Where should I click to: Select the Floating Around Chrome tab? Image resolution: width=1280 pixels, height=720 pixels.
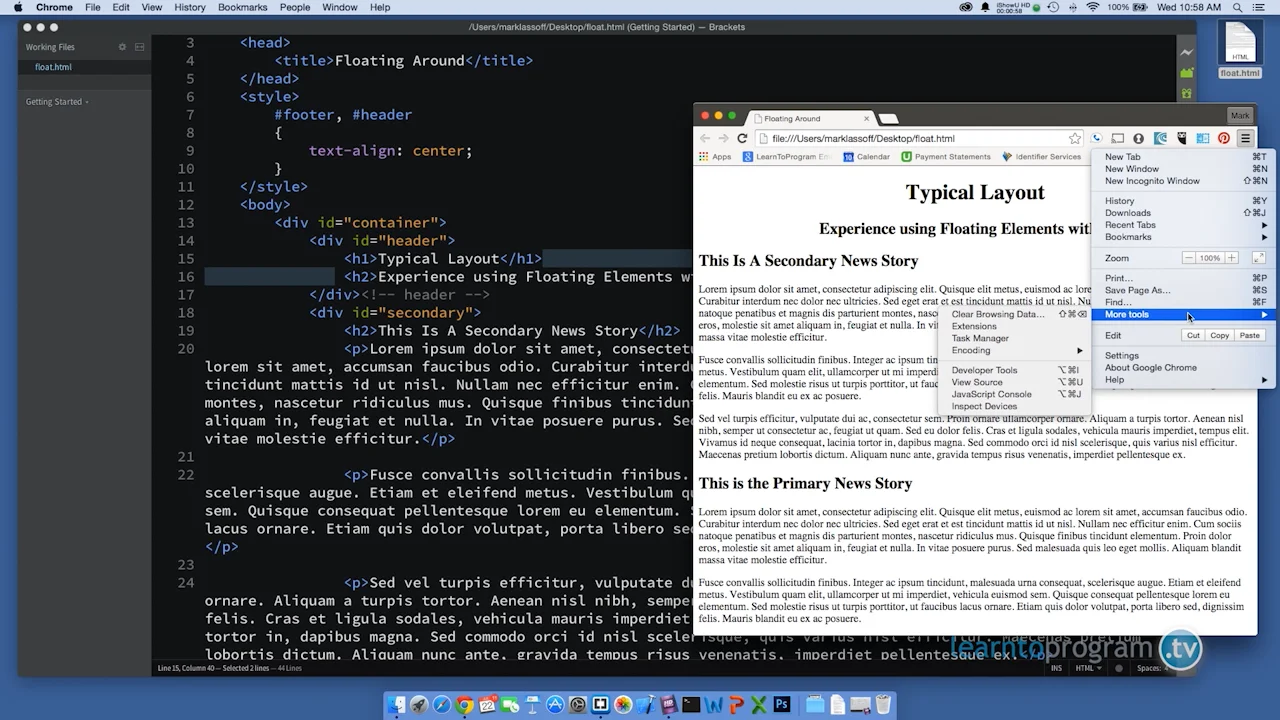[x=810, y=118]
